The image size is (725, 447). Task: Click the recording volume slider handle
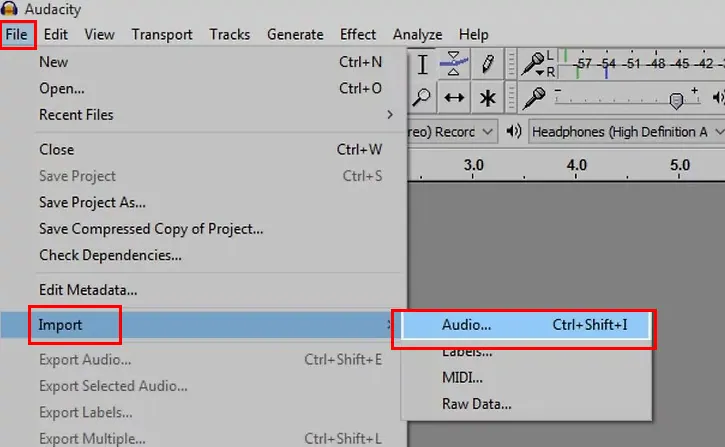coord(676,100)
